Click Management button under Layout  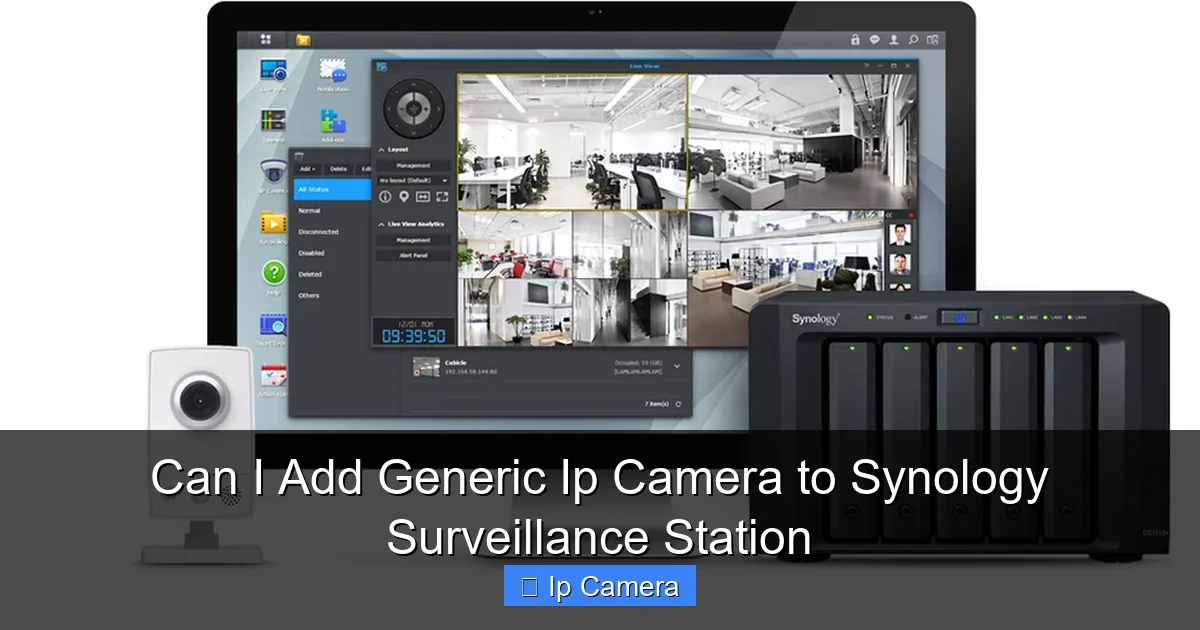pyautogui.click(x=413, y=166)
